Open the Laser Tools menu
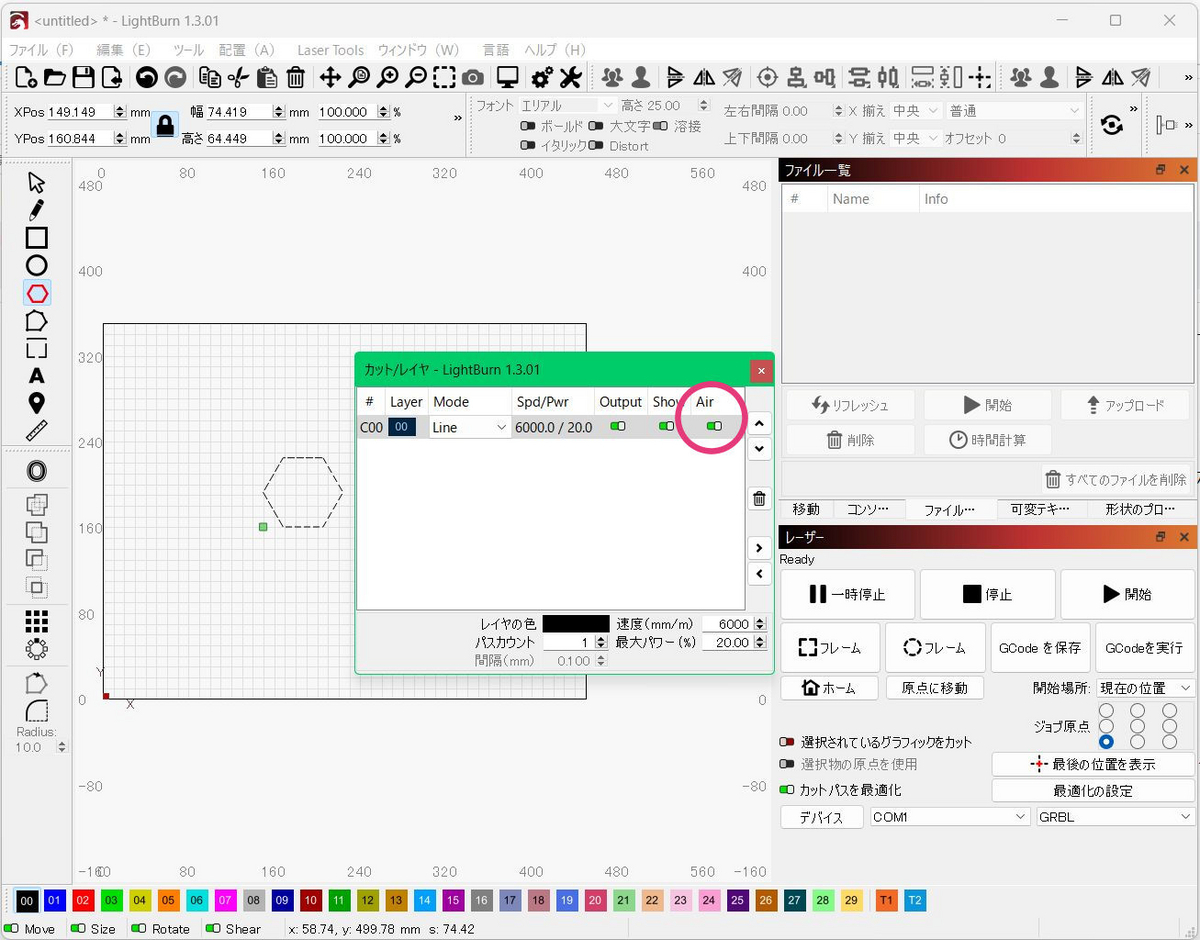 (330, 50)
